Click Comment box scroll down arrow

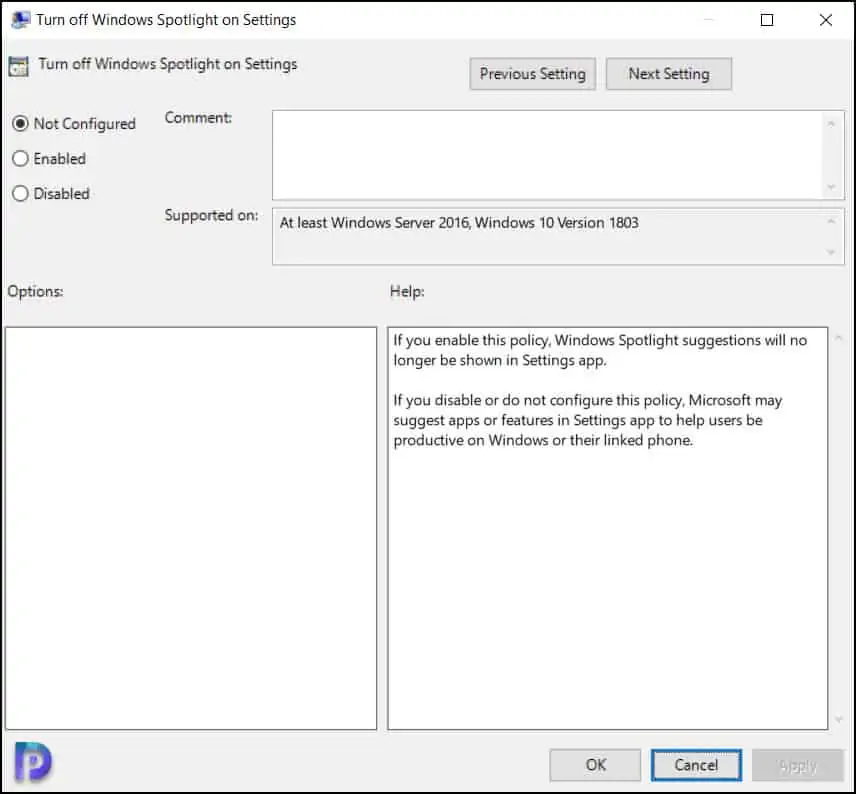[x=831, y=187]
